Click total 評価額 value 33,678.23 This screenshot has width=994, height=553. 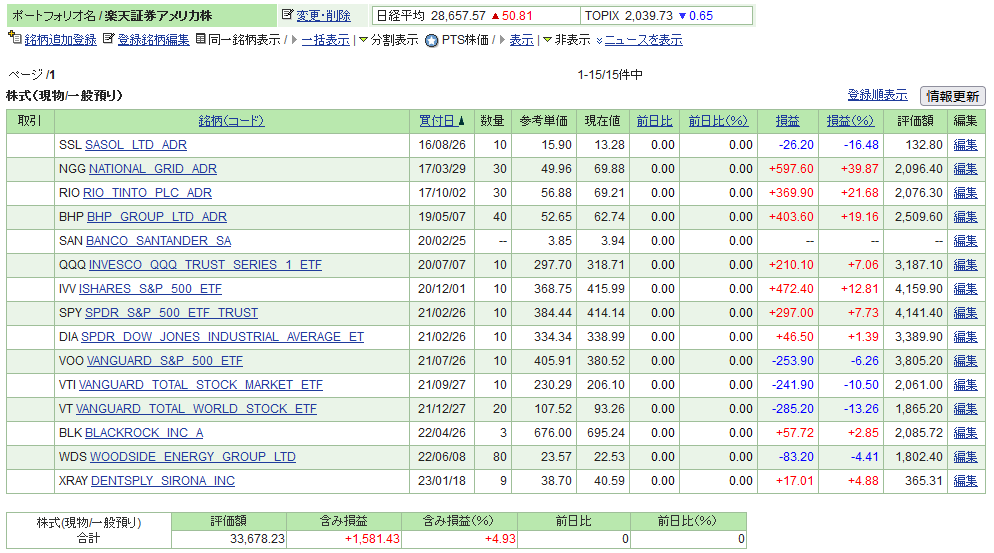257,539
